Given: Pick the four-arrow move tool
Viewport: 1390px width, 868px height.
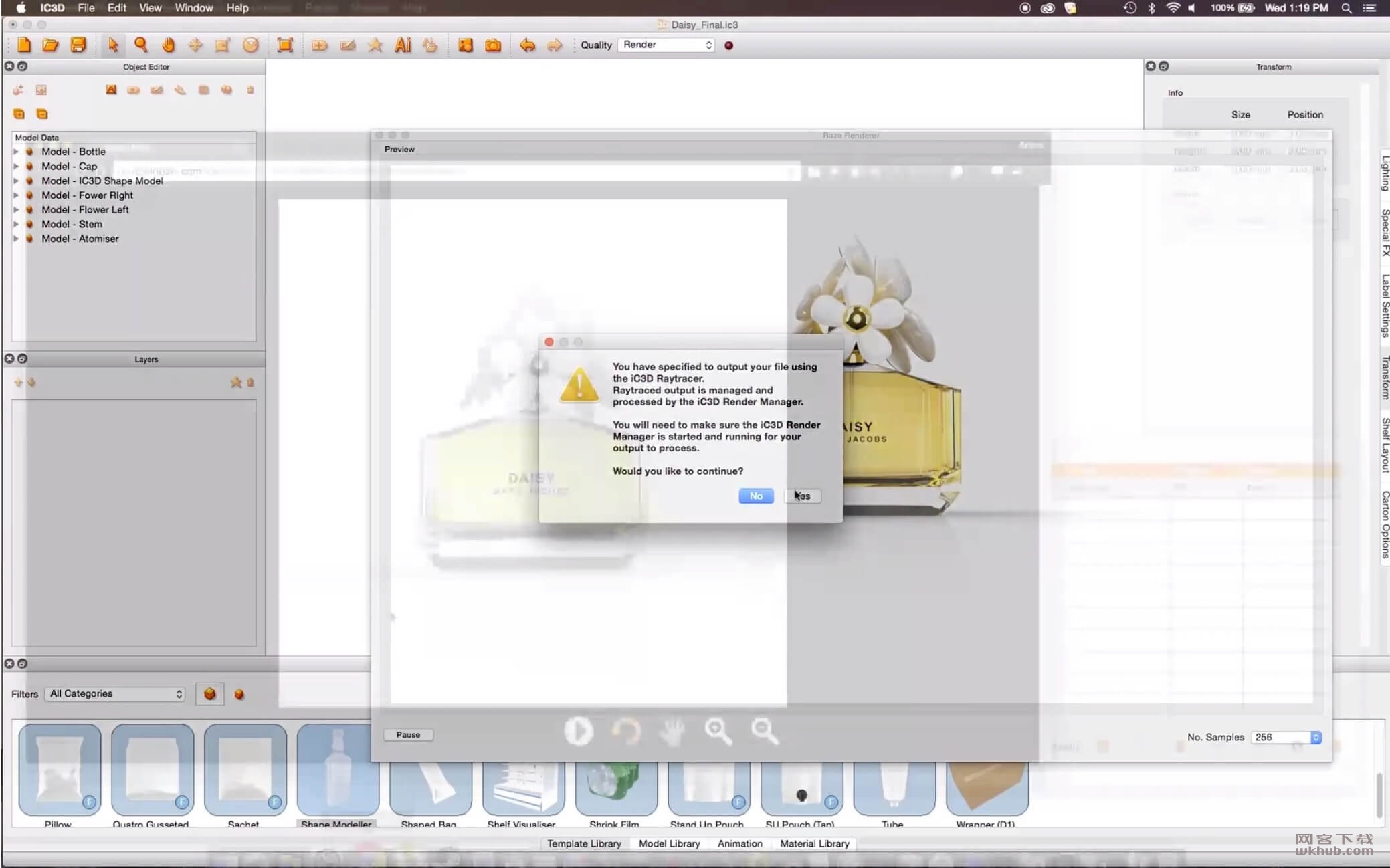Looking at the screenshot, I should 195,45.
